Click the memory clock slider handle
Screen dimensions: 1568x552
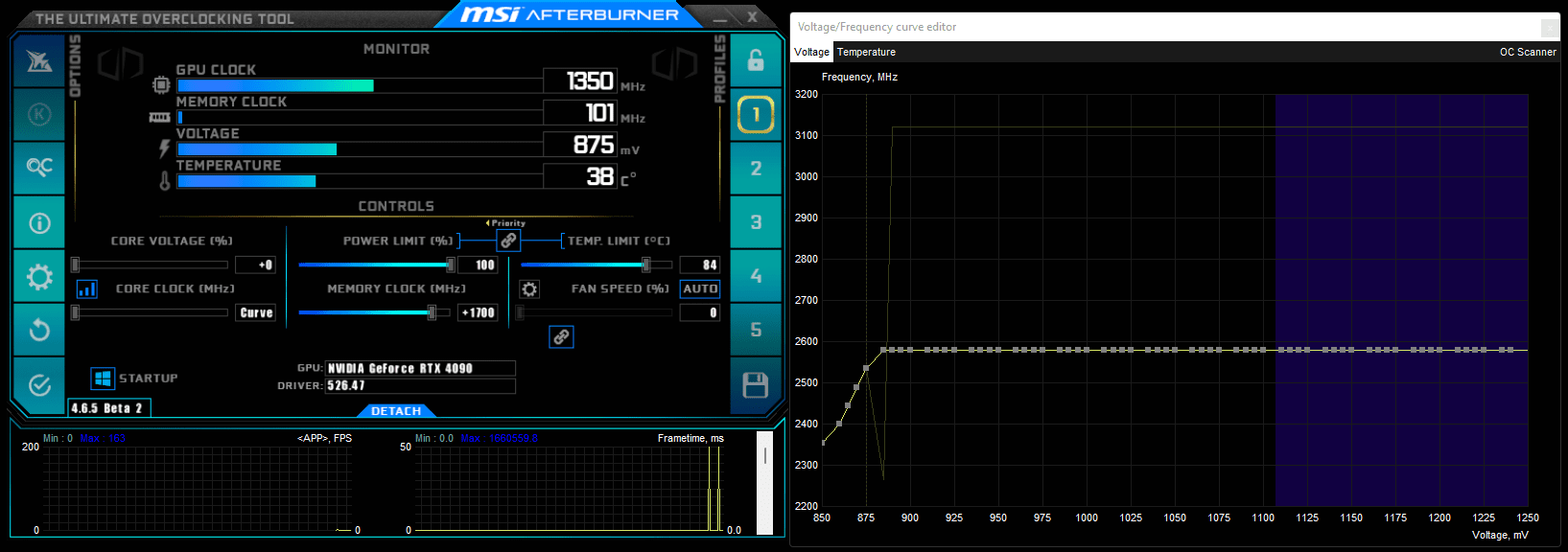click(x=432, y=312)
